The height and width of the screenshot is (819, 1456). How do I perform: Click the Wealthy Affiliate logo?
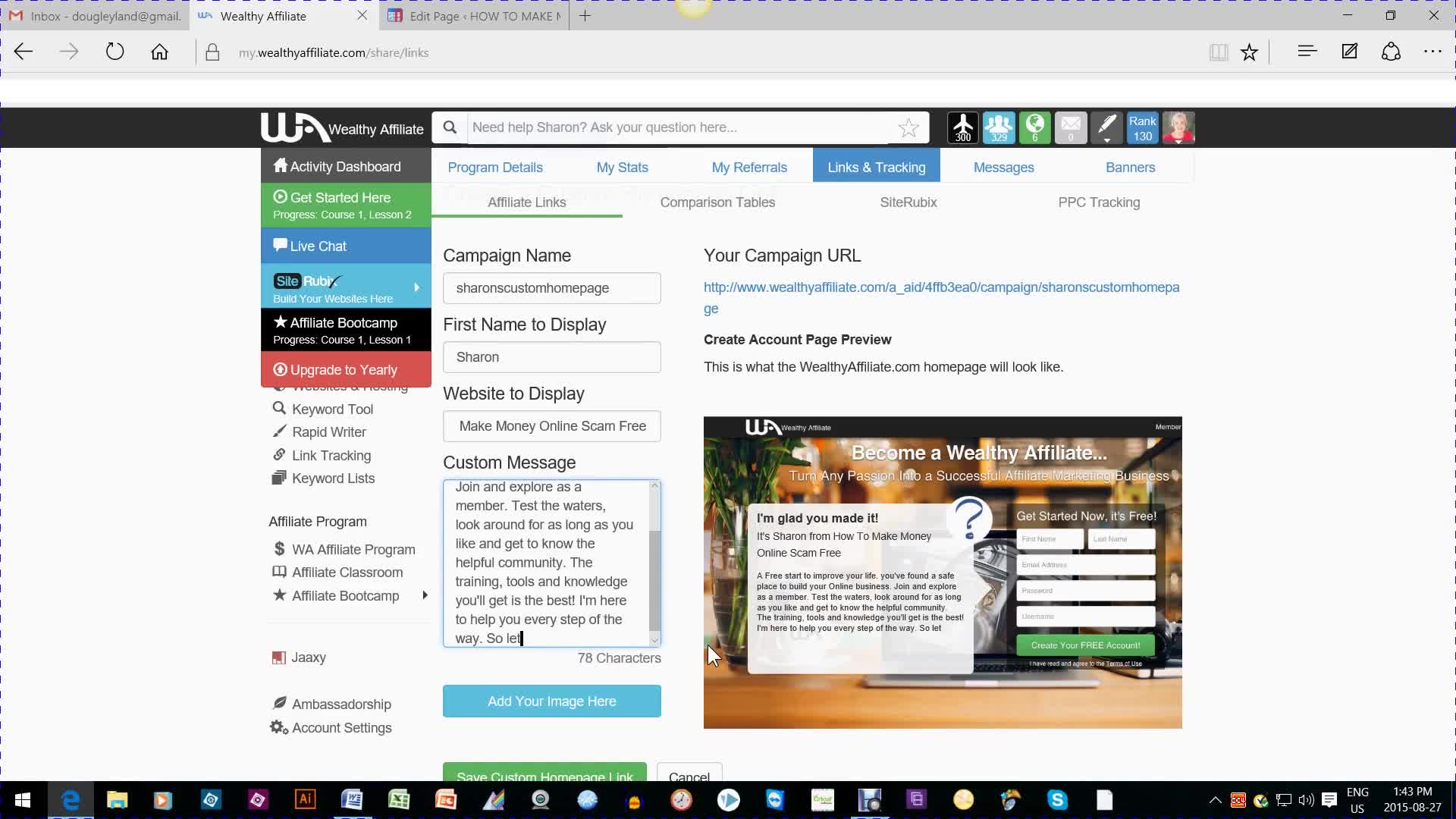pyautogui.click(x=342, y=128)
